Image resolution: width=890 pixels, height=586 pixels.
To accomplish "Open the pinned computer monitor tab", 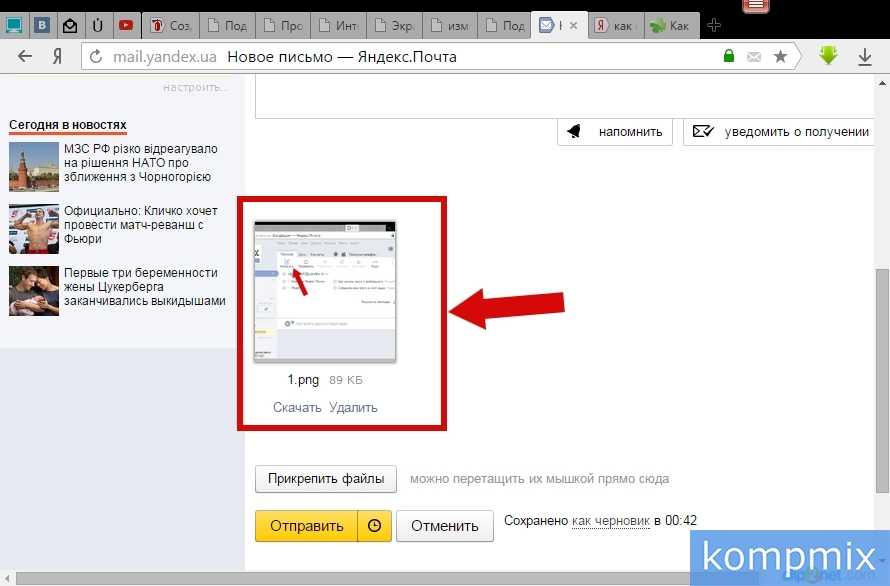I will point(14,26).
